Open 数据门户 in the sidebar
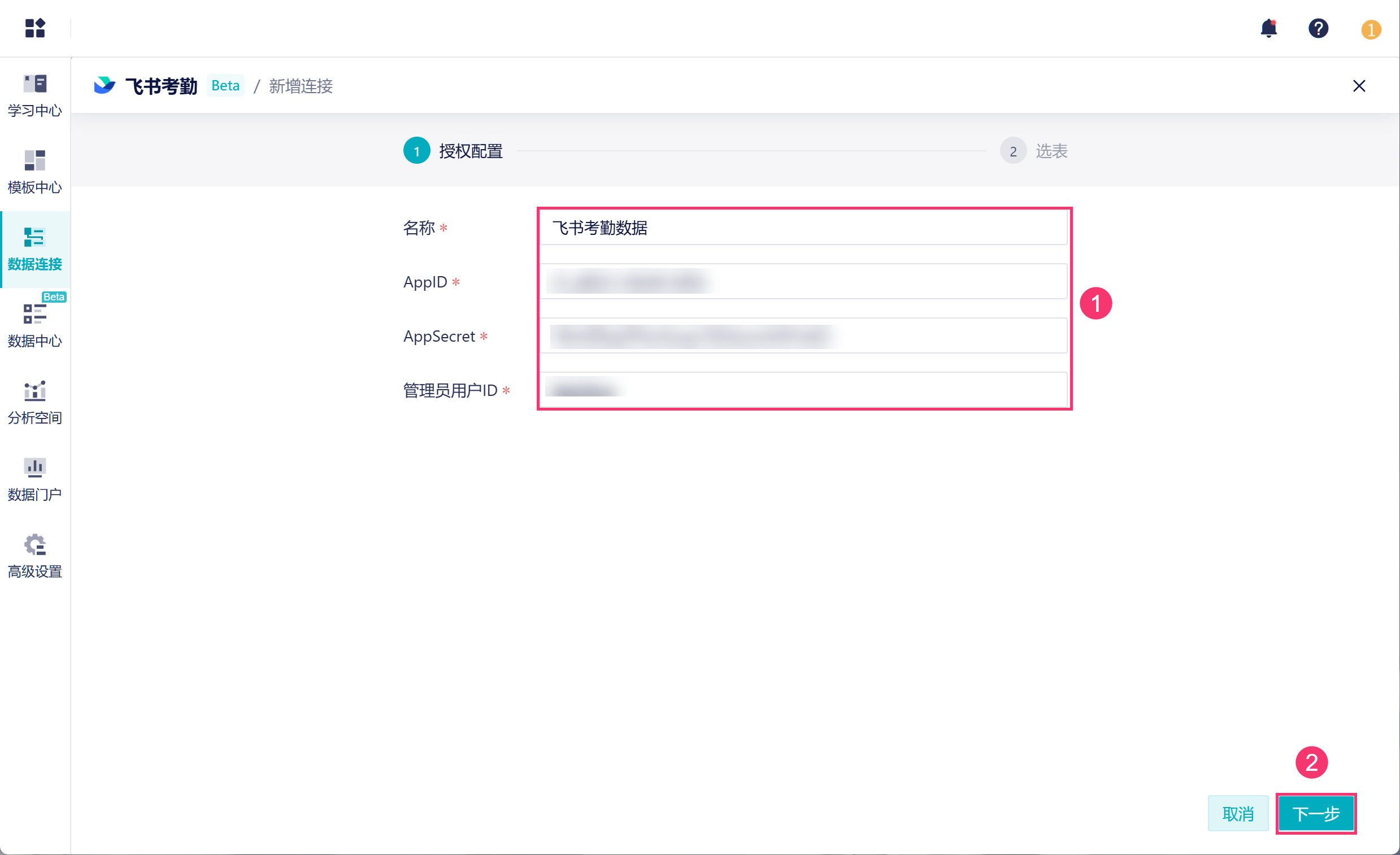This screenshot has width=1400, height=855. point(34,479)
